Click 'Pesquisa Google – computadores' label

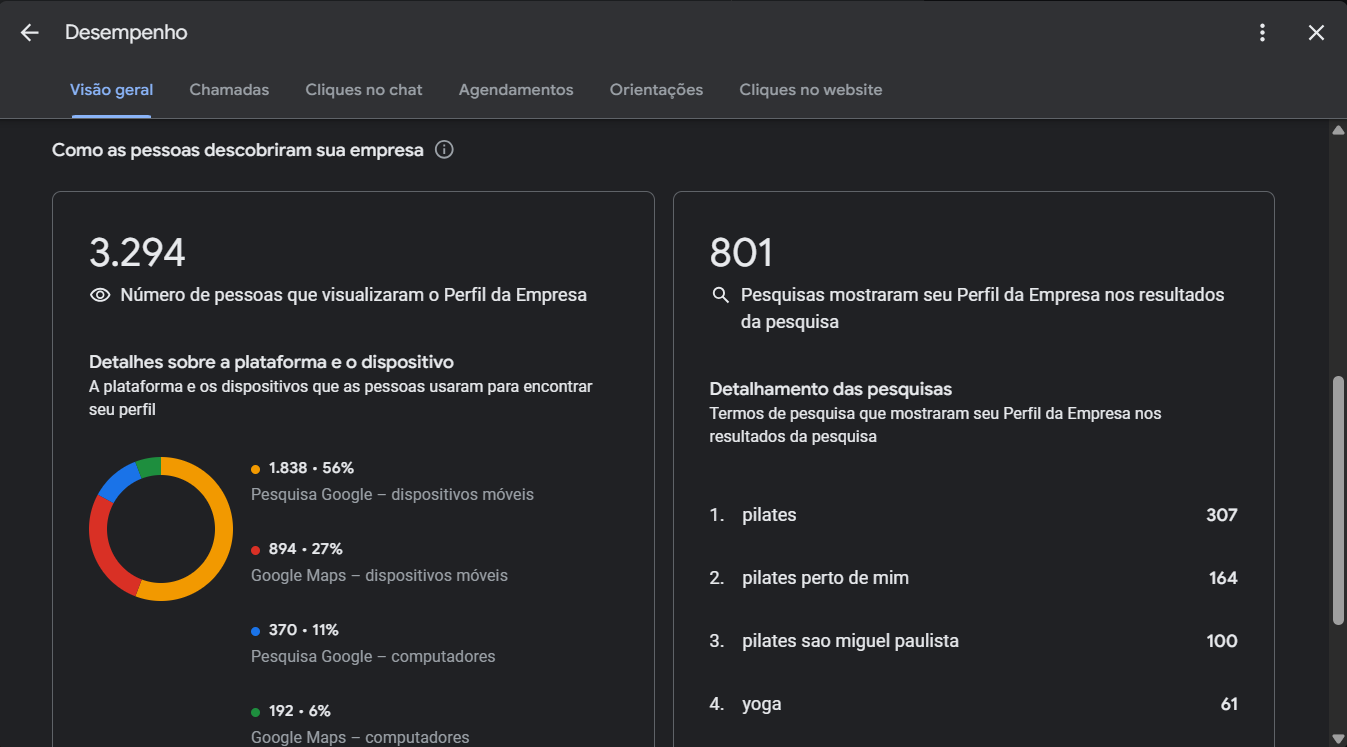[x=373, y=657]
